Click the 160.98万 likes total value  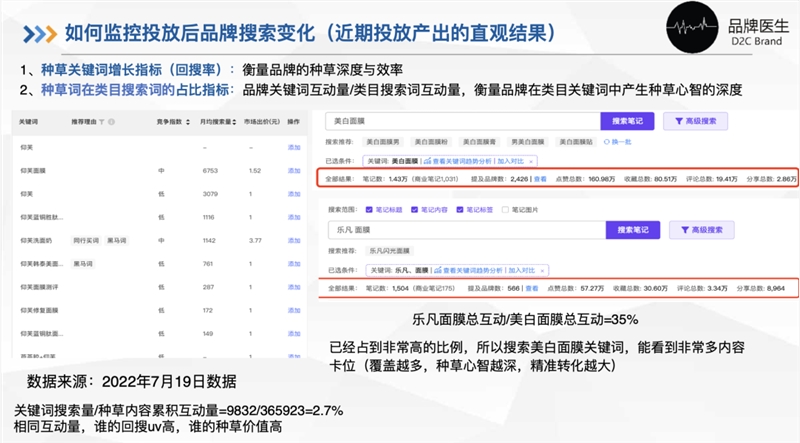(602, 179)
